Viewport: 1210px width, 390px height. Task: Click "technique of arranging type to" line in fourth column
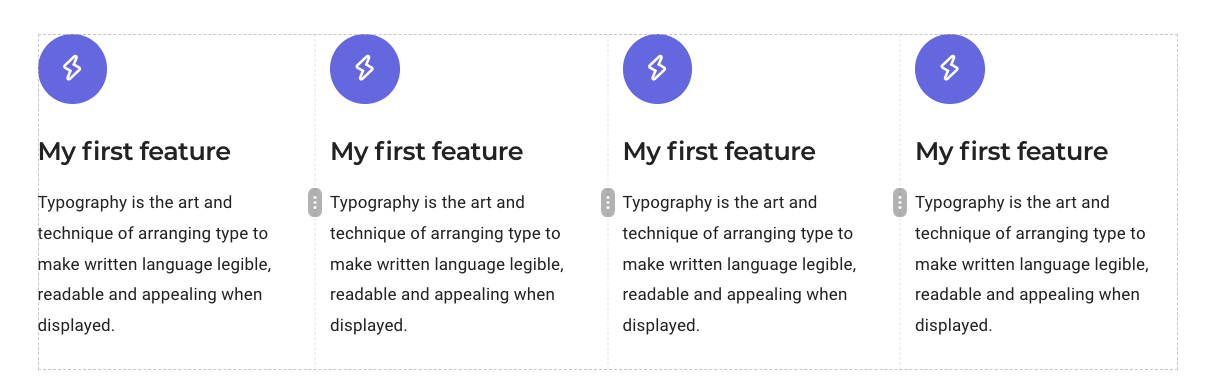tap(1030, 233)
